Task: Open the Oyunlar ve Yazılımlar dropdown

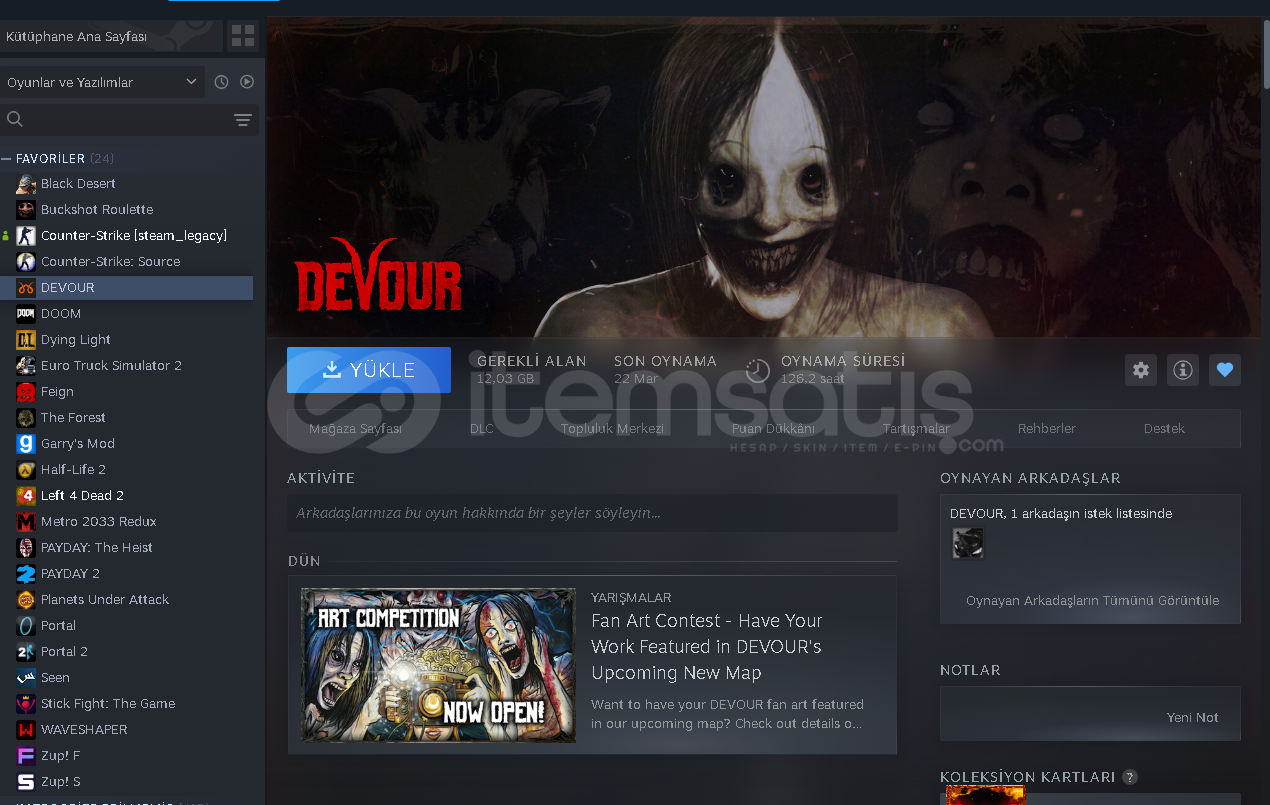Action: pyautogui.click(x=102, y=82)
